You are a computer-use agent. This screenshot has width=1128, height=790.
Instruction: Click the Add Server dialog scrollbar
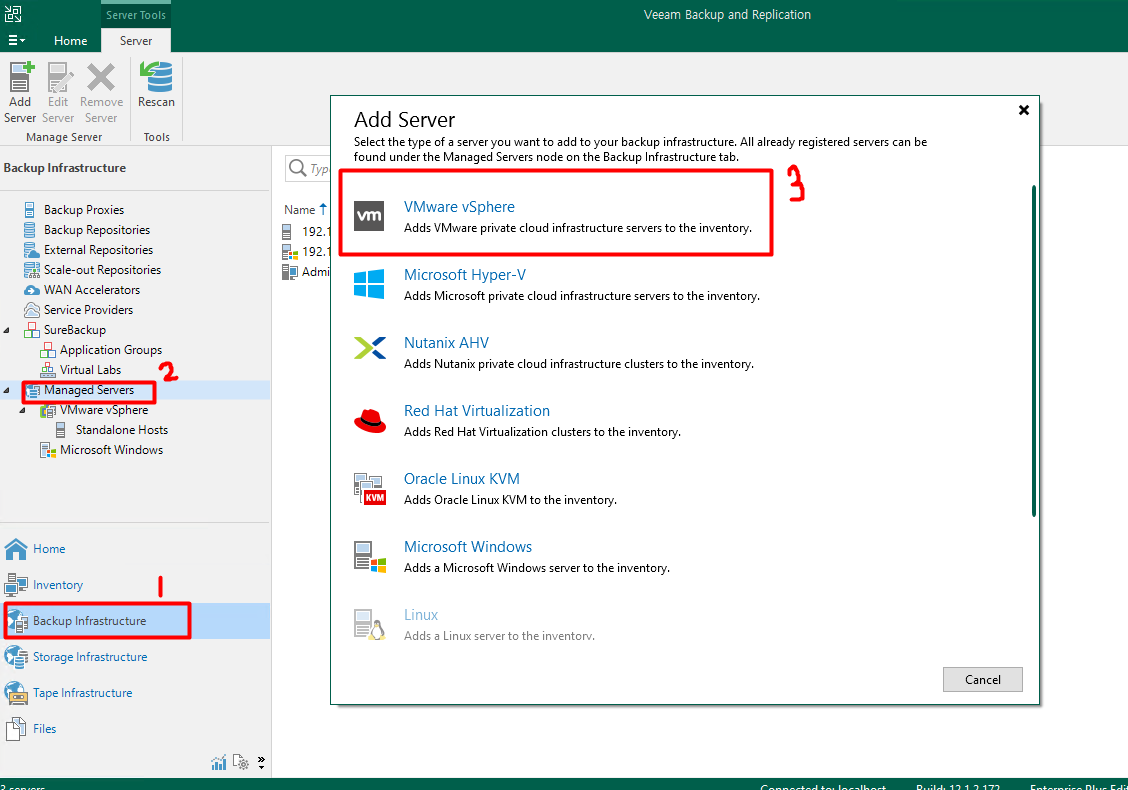click(1034, 351)
